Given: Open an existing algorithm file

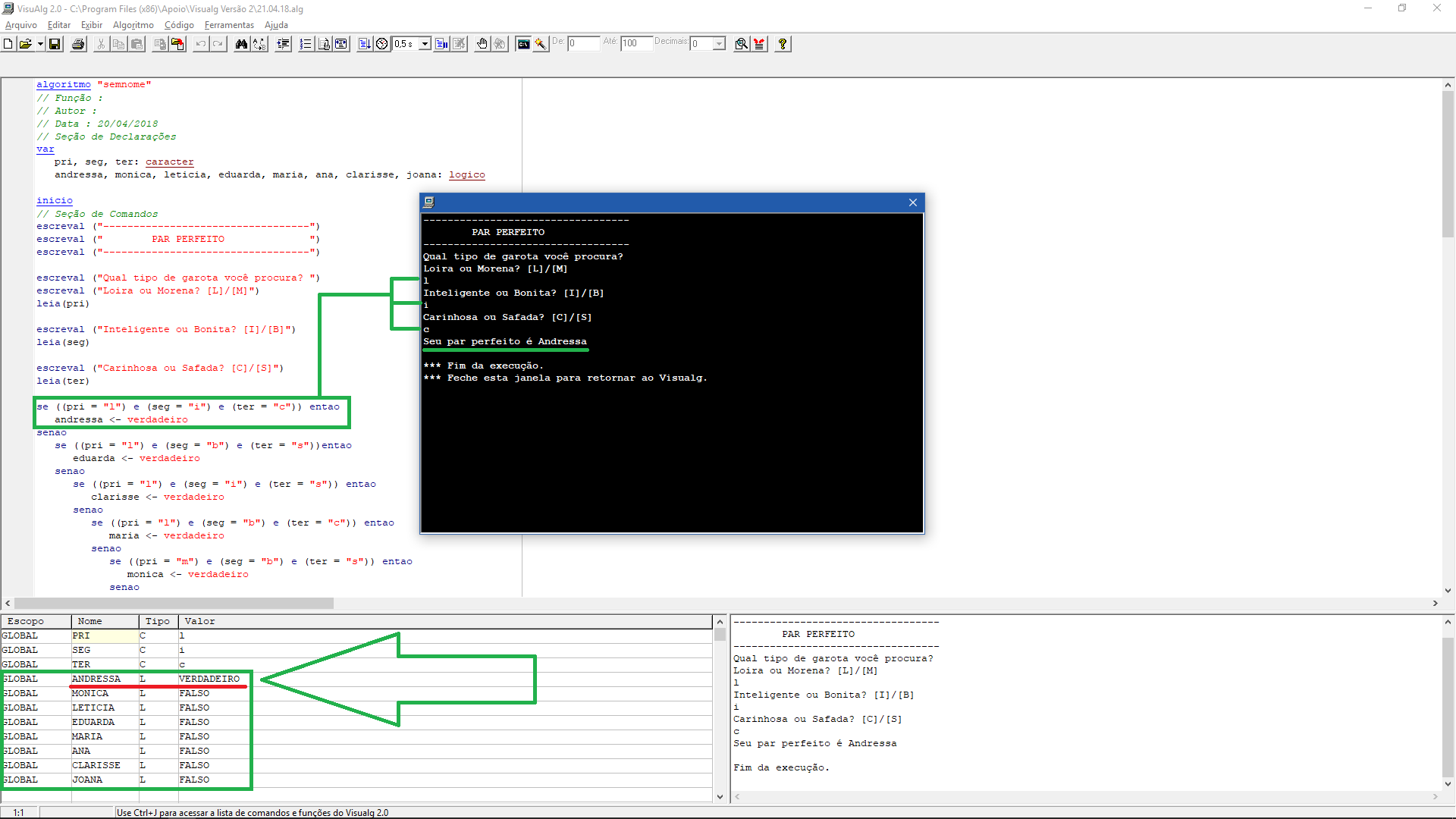Looking at the screenshot, I should point(25,44).
